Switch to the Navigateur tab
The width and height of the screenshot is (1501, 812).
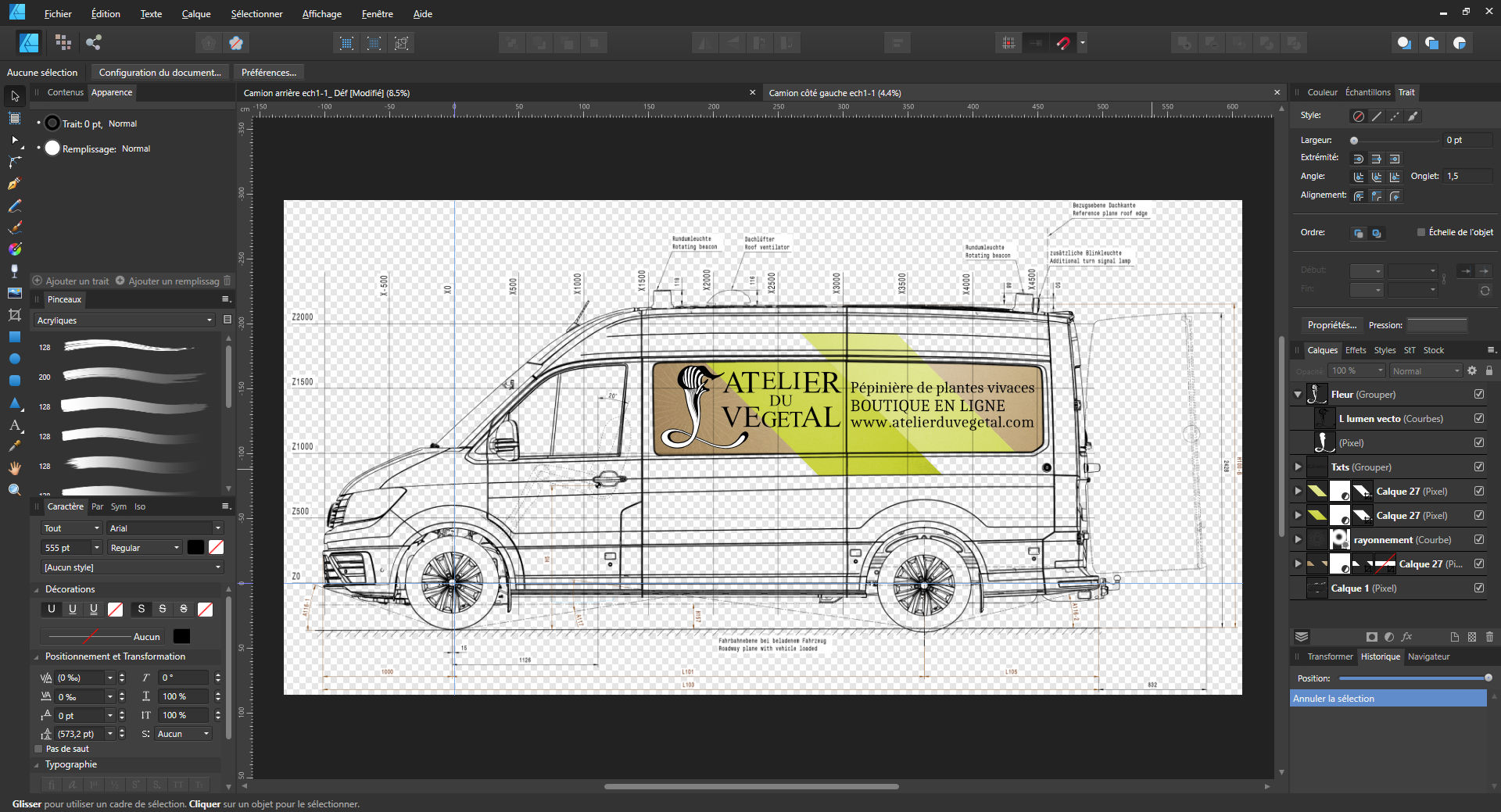1428,656
